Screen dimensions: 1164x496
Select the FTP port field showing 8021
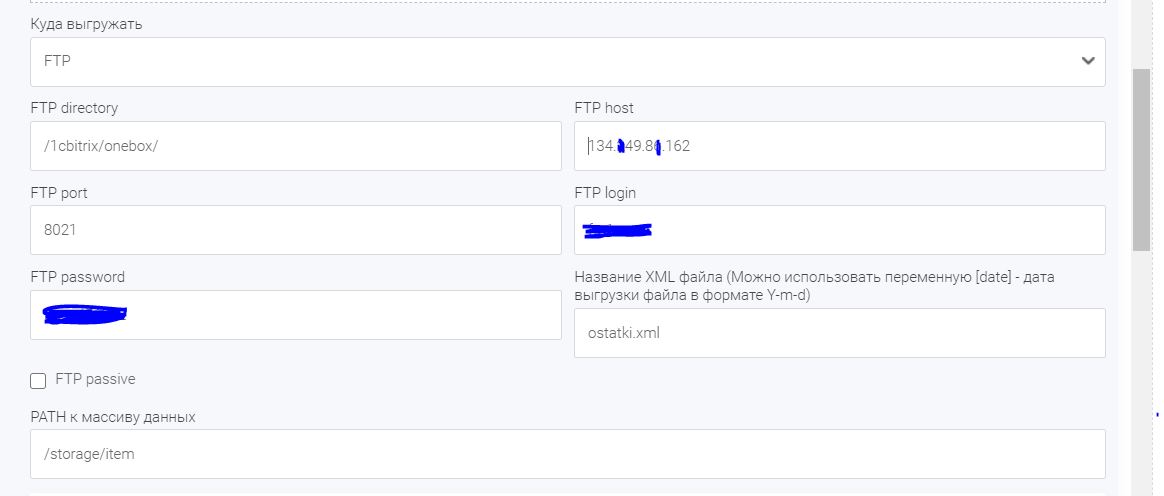click(295, 230)
